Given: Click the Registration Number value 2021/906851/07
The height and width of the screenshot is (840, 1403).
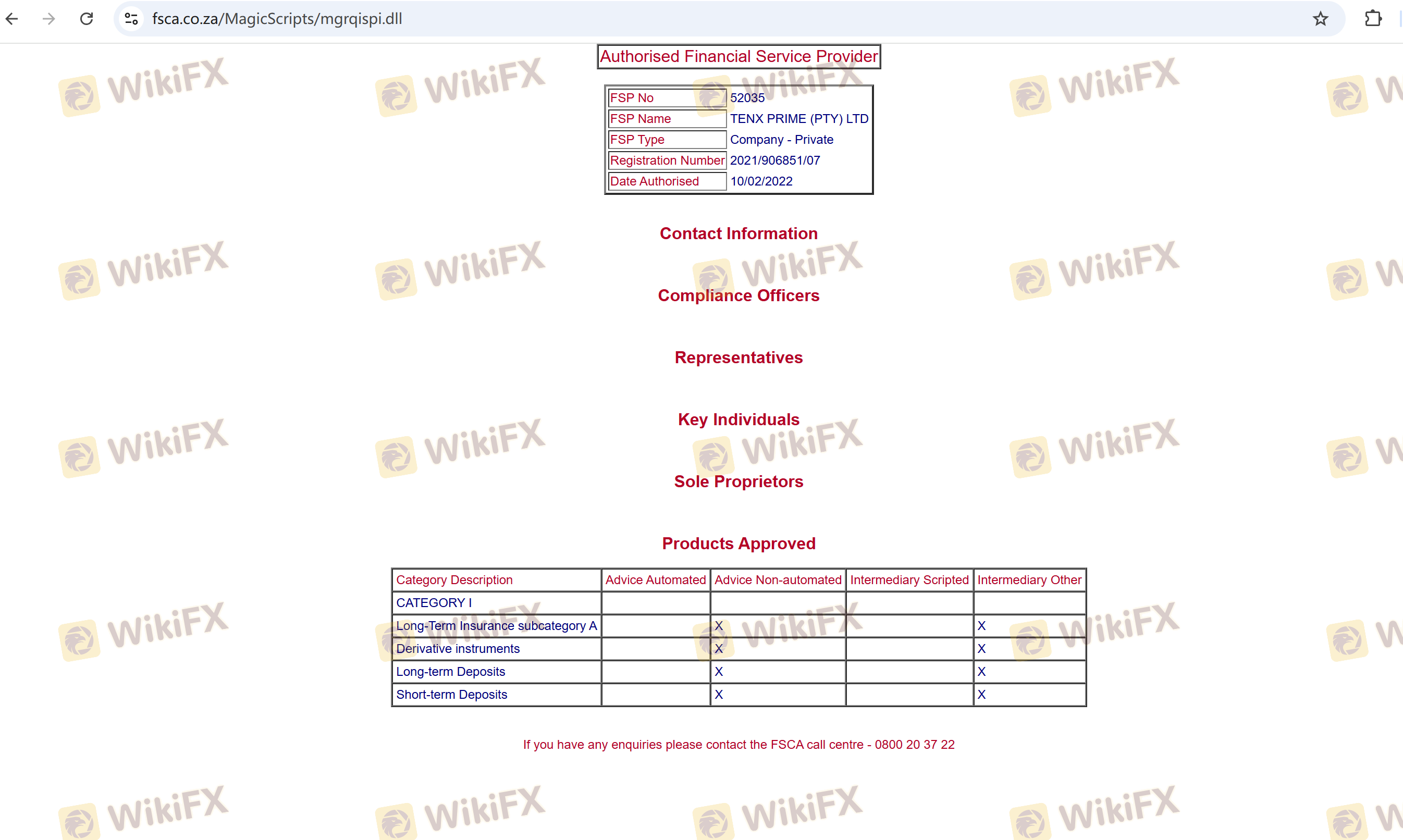Looking at the screenshot, I should [x=774, y=160].
